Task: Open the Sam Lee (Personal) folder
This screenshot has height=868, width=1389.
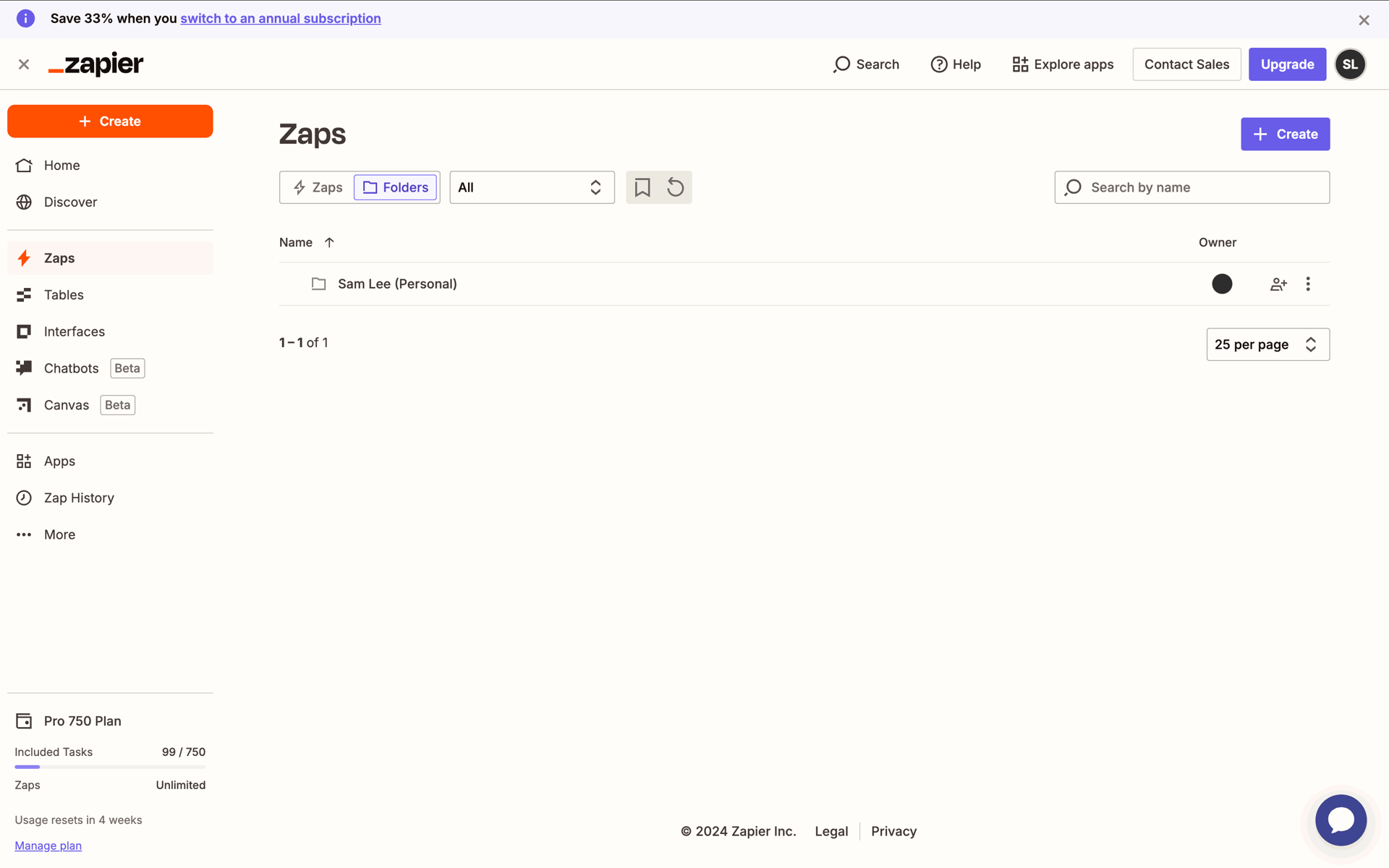Action: pyautogui.click(x=397, y=284)
